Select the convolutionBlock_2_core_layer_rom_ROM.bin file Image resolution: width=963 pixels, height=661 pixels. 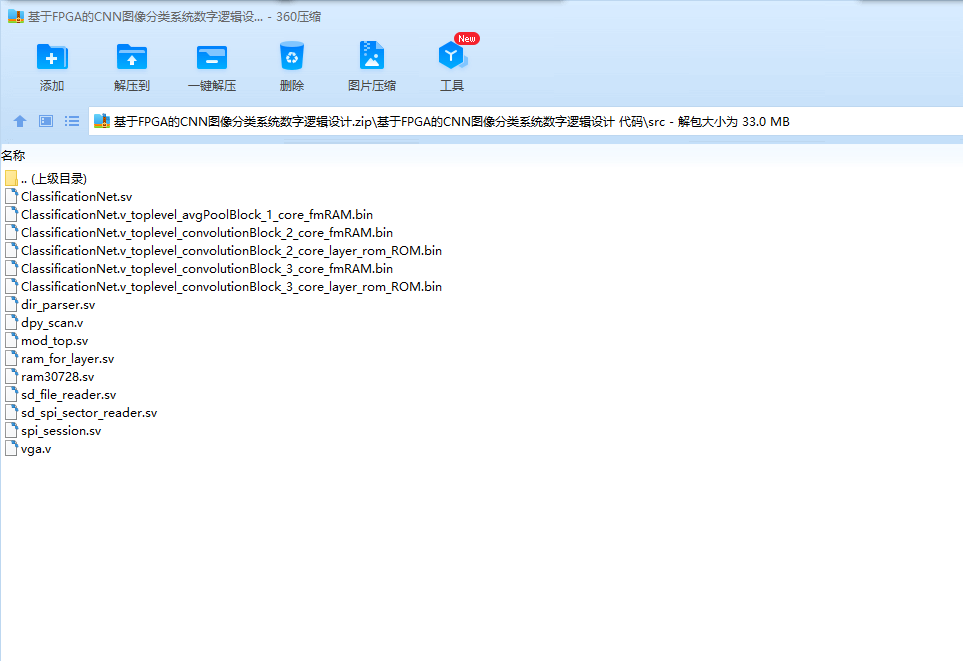click(232, 251)
